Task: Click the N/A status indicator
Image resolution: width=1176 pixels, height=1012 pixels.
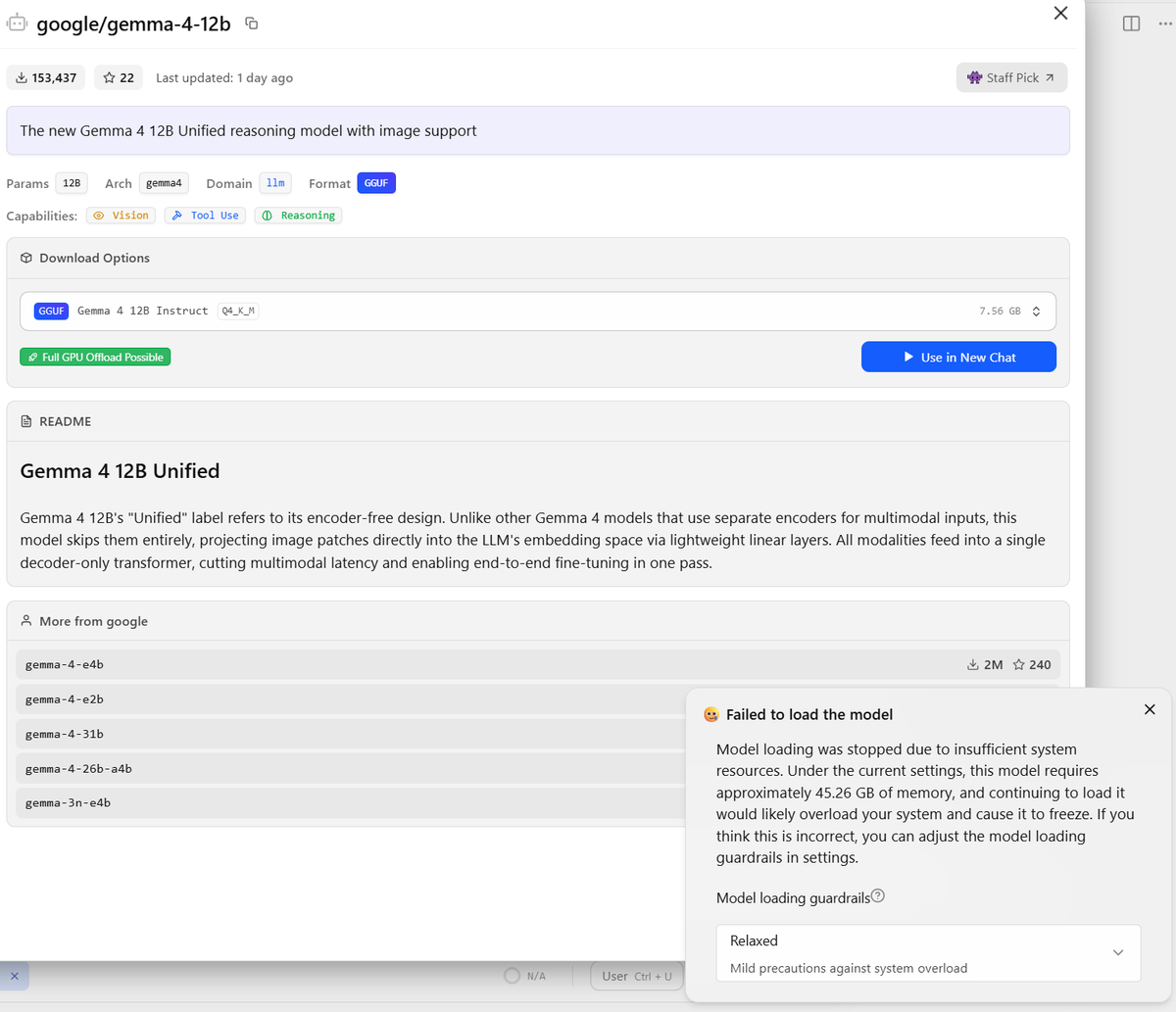Action: pos(525,976)
